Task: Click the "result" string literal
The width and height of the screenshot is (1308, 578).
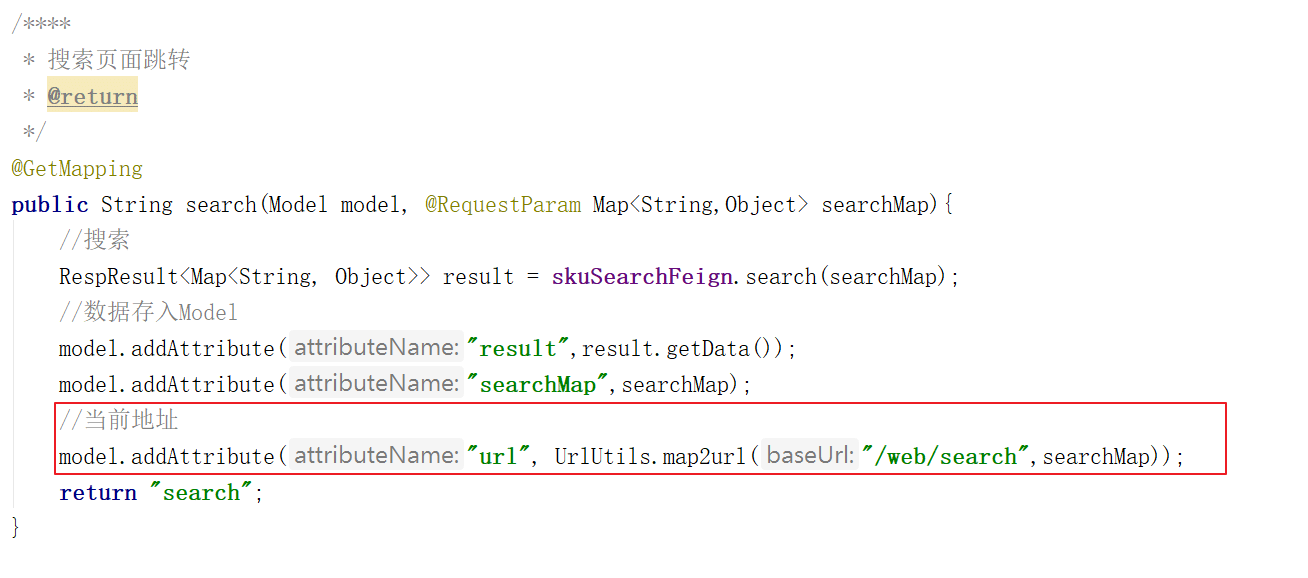Action: pyautogui.click(x=517, y=349)
